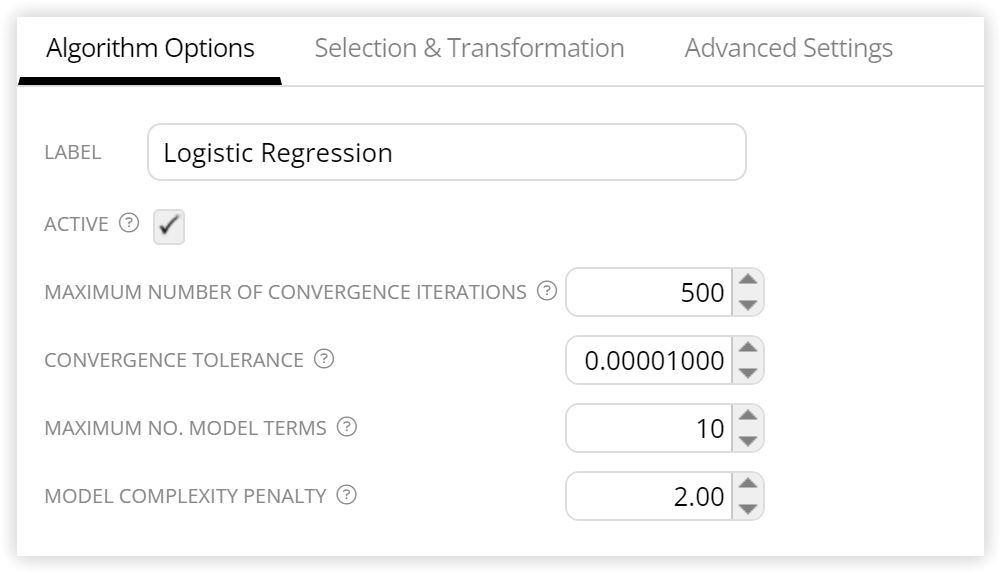Decrement convergence tolerance value

(748, 373)
